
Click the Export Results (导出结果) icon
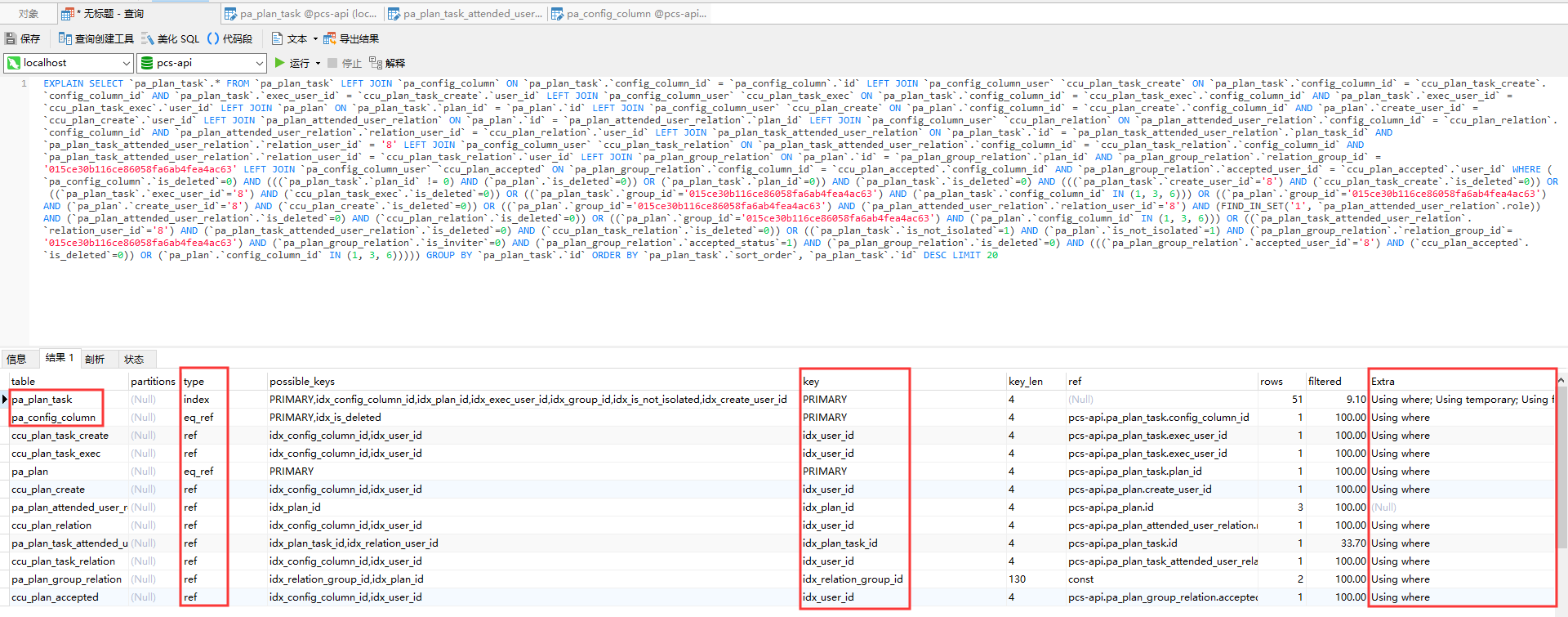[x=330, y=38]
